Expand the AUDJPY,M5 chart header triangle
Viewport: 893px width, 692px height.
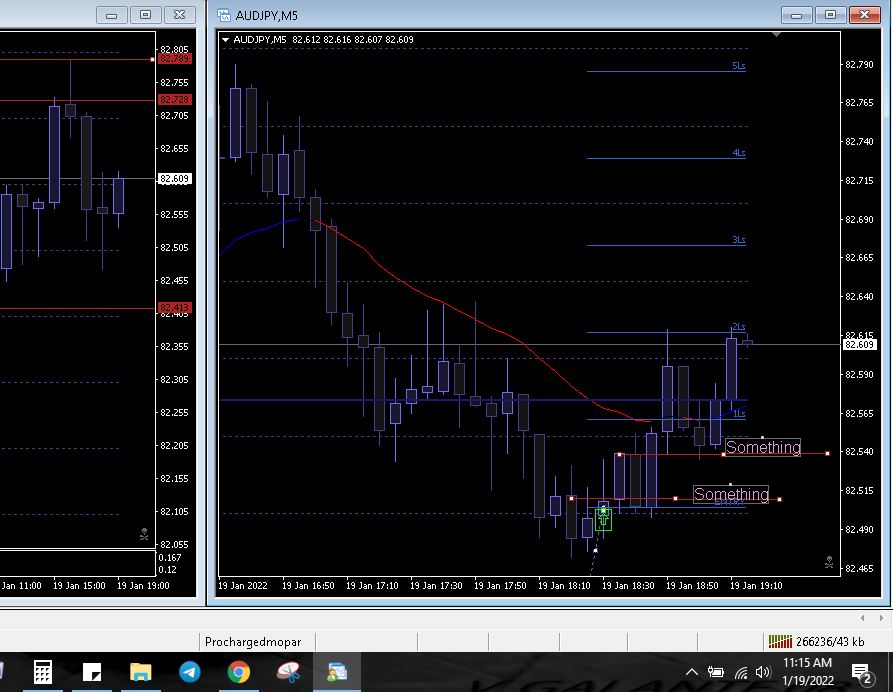226,40
